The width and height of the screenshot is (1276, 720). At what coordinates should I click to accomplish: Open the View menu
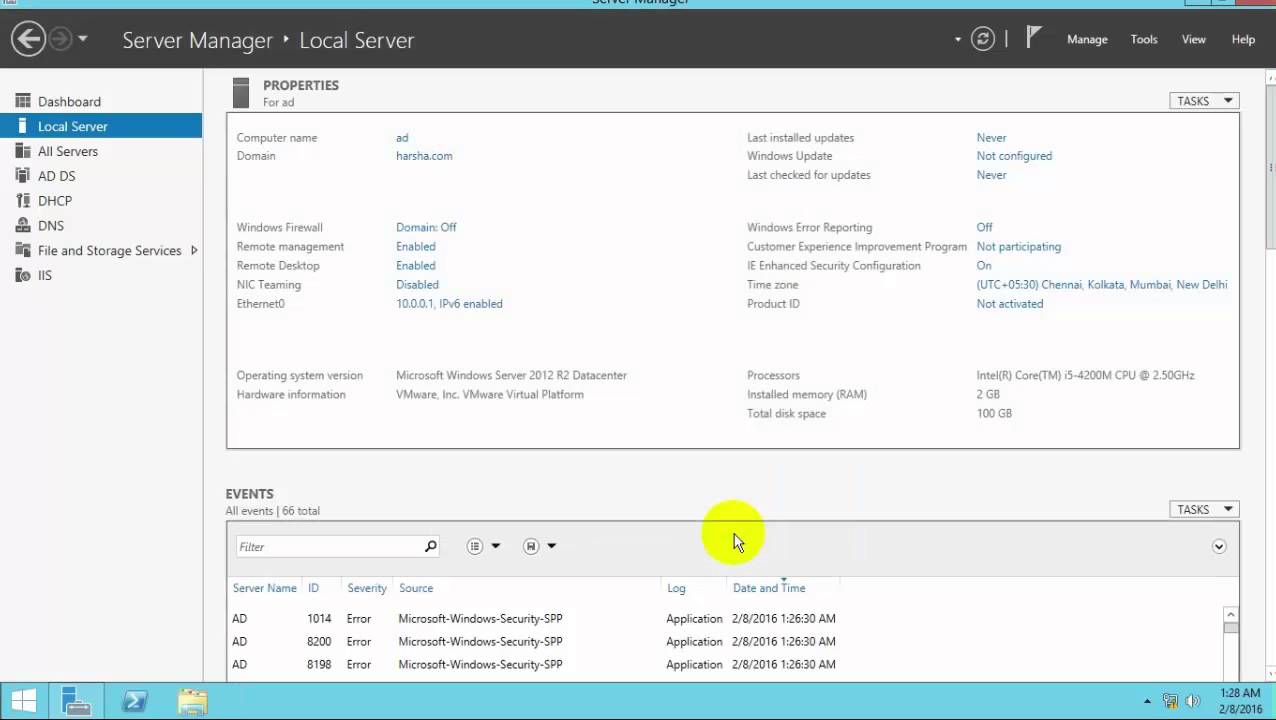pyautogui.click(x=1194, y=39)
